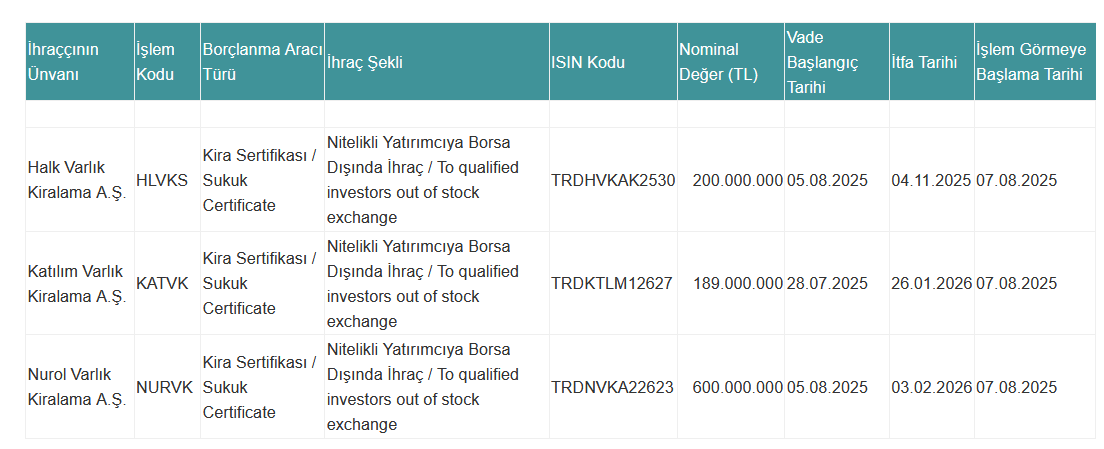Select ISIN code TRDKTLM12627

613,284
